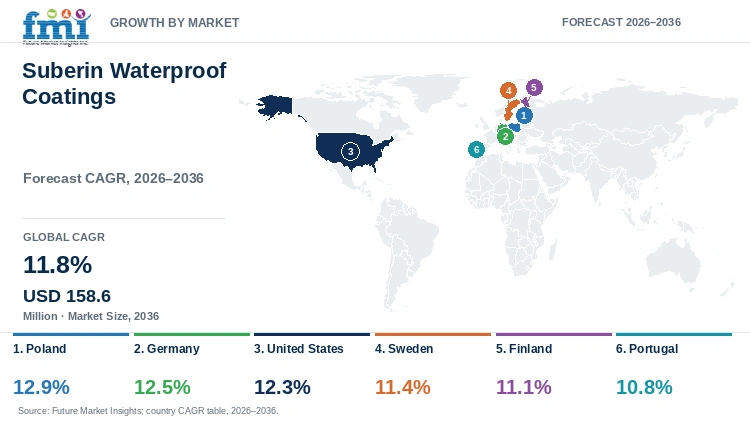Select the 'GROWTH BY MARKET' heading

[x=175, y=22]
